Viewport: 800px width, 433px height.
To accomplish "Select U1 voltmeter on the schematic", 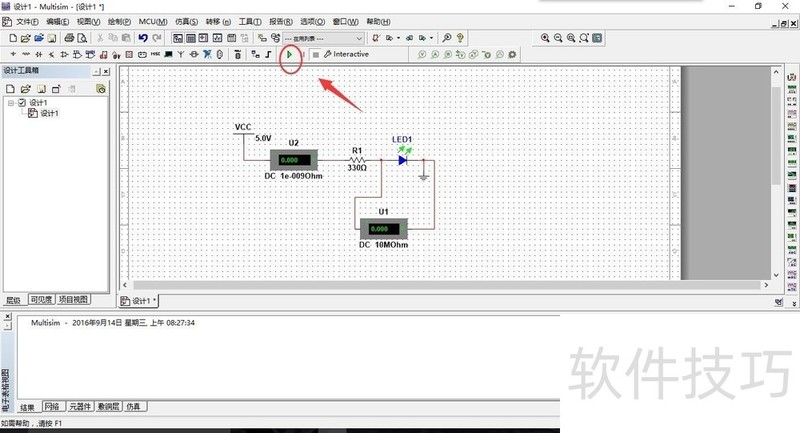I will tap(384, 229).
